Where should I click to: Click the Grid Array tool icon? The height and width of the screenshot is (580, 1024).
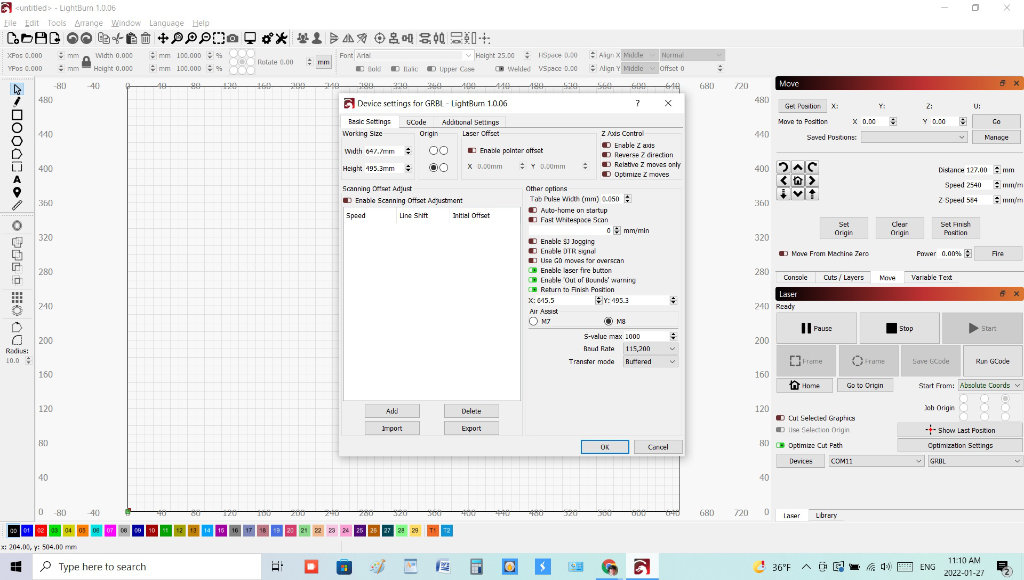click(x=17, y=297)
